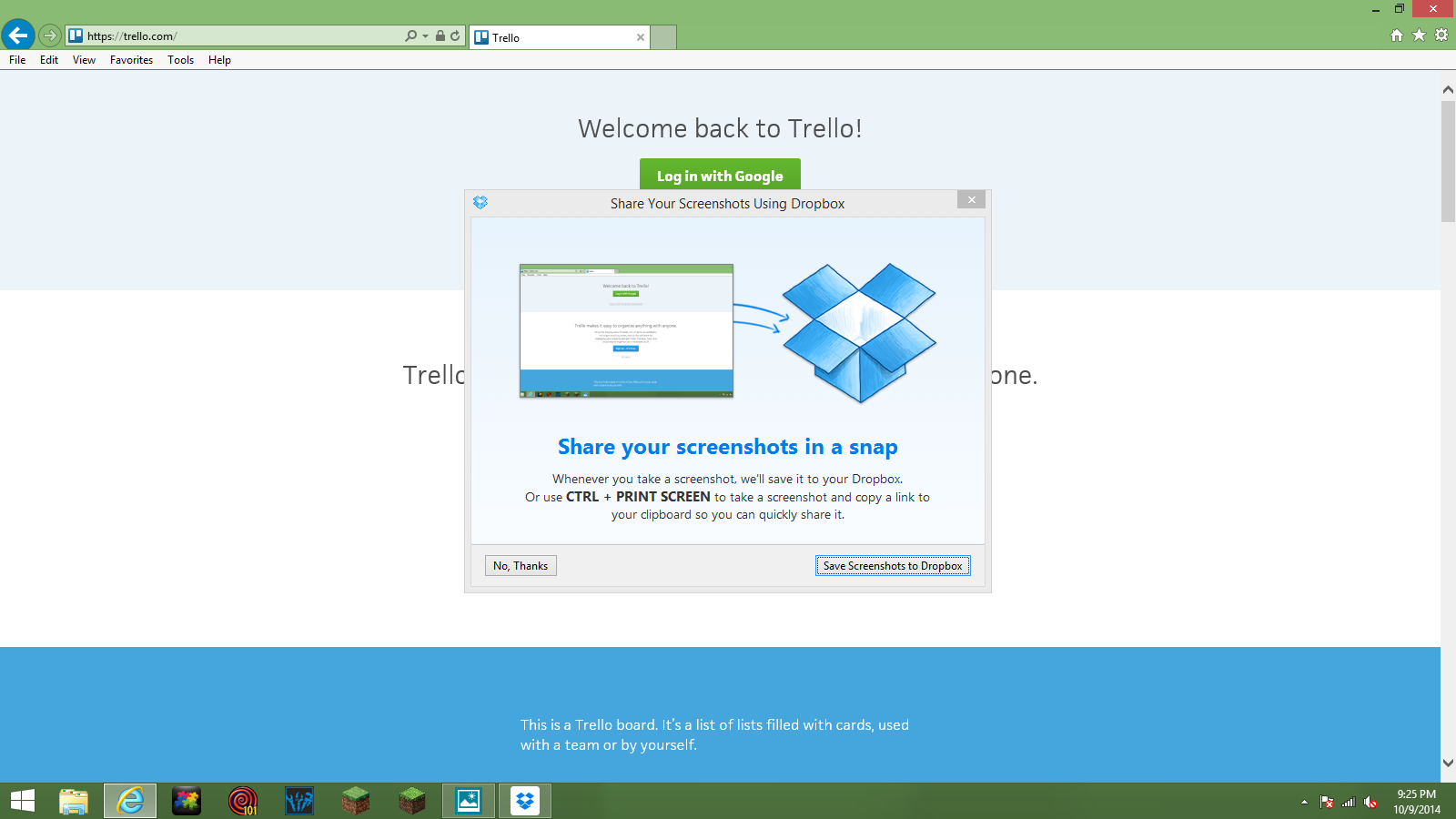Select the Trello browser tab

pyautogui.click(x=559, y=37)
